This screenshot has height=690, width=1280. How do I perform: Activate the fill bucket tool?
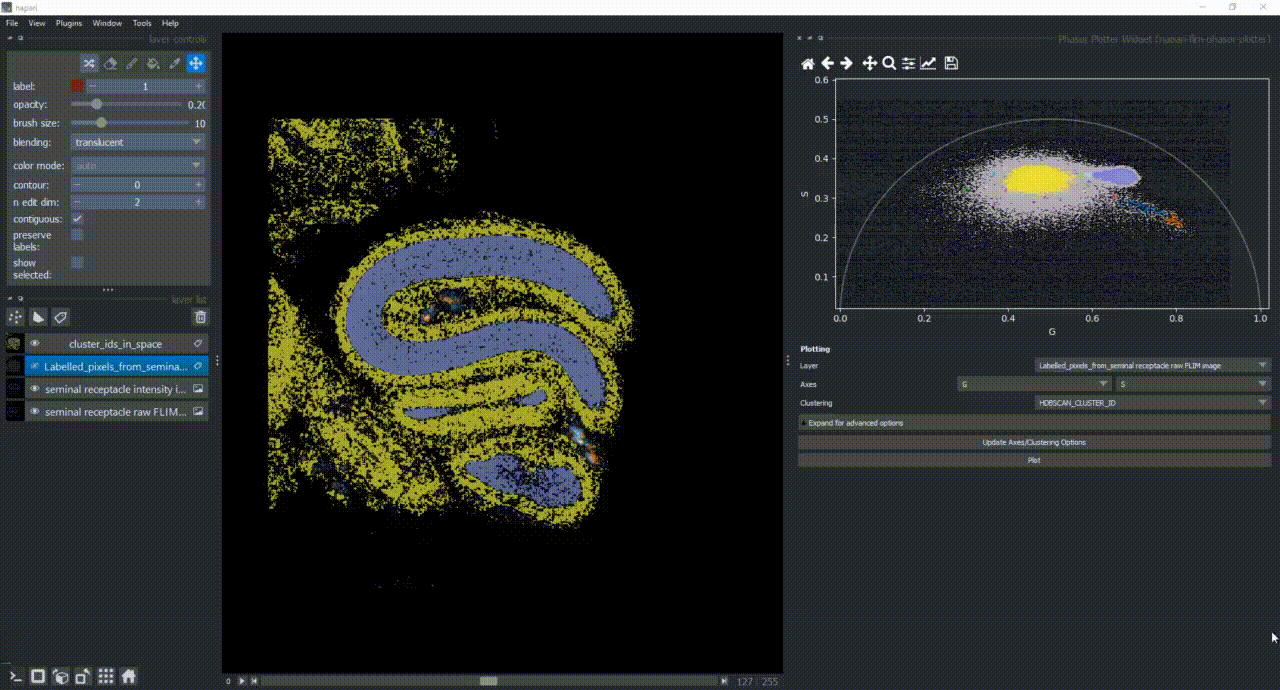point(153,63)
